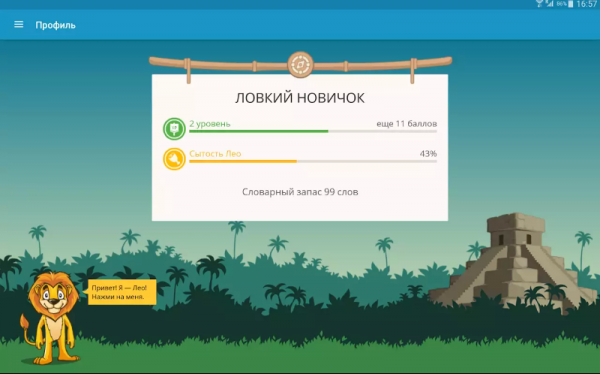Tap the Wi-Fi signal icon in status bar

point(540,4)
